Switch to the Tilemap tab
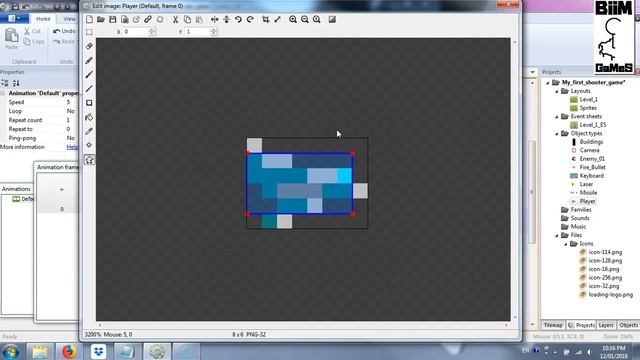The height and width of the screenshot is (360, 640). pos(553,325)
